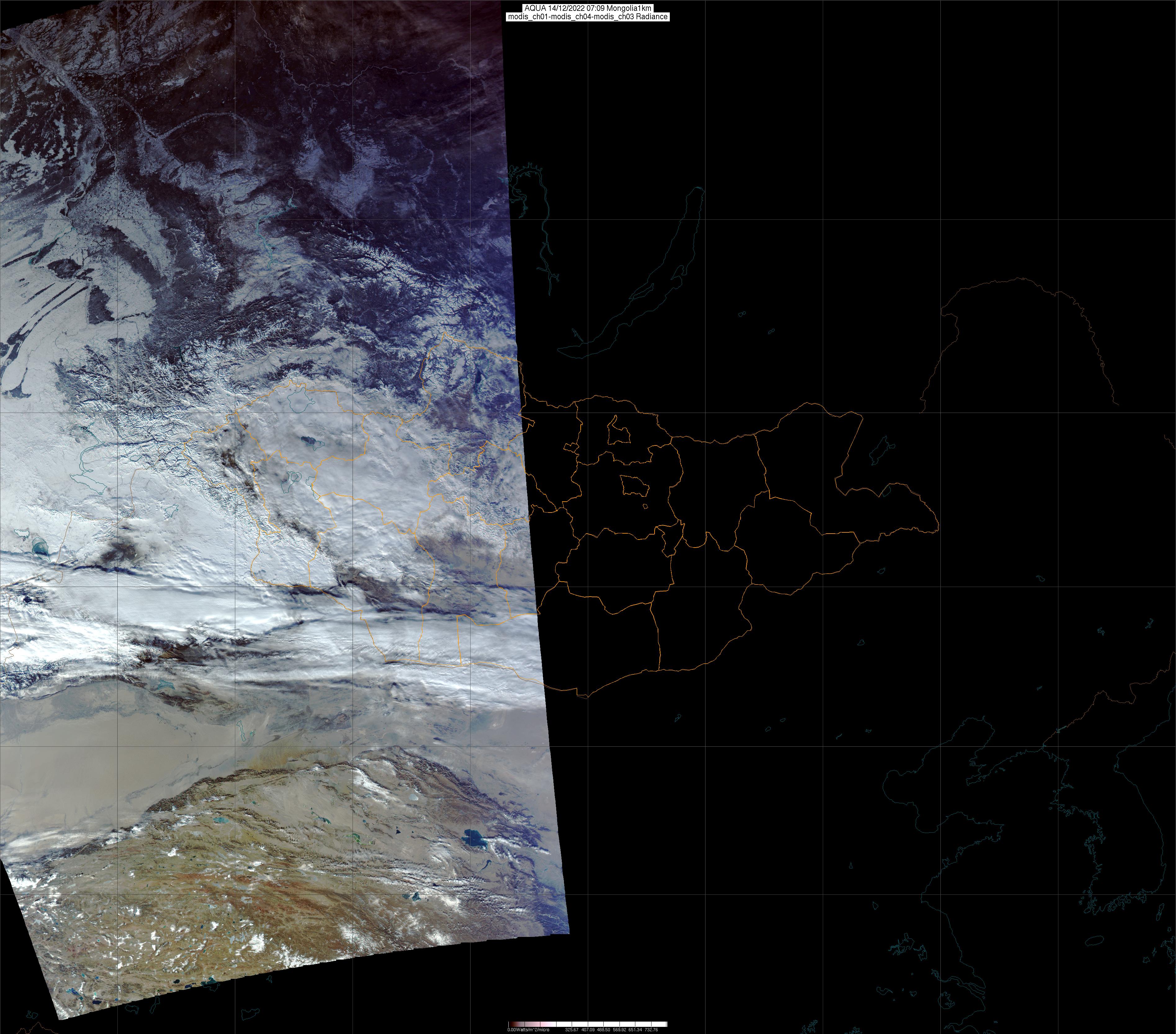The image size is (1176, 1034).
Task: Click the 732.76 legend tick label
Action: [x=651, y=1029]
